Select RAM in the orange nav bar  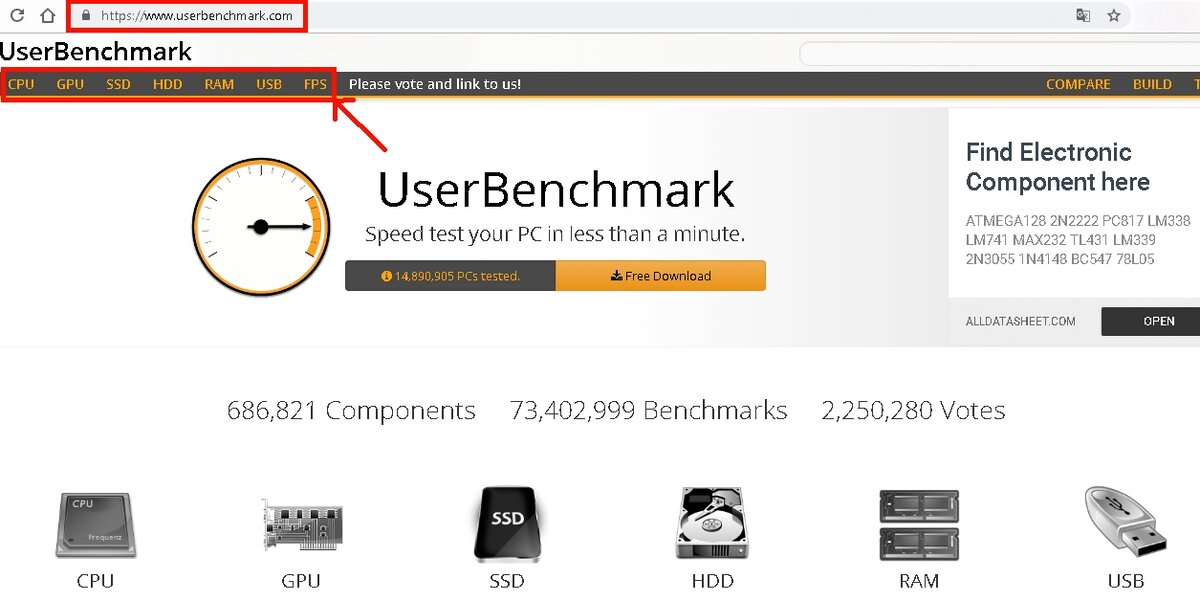pos(219,84)
